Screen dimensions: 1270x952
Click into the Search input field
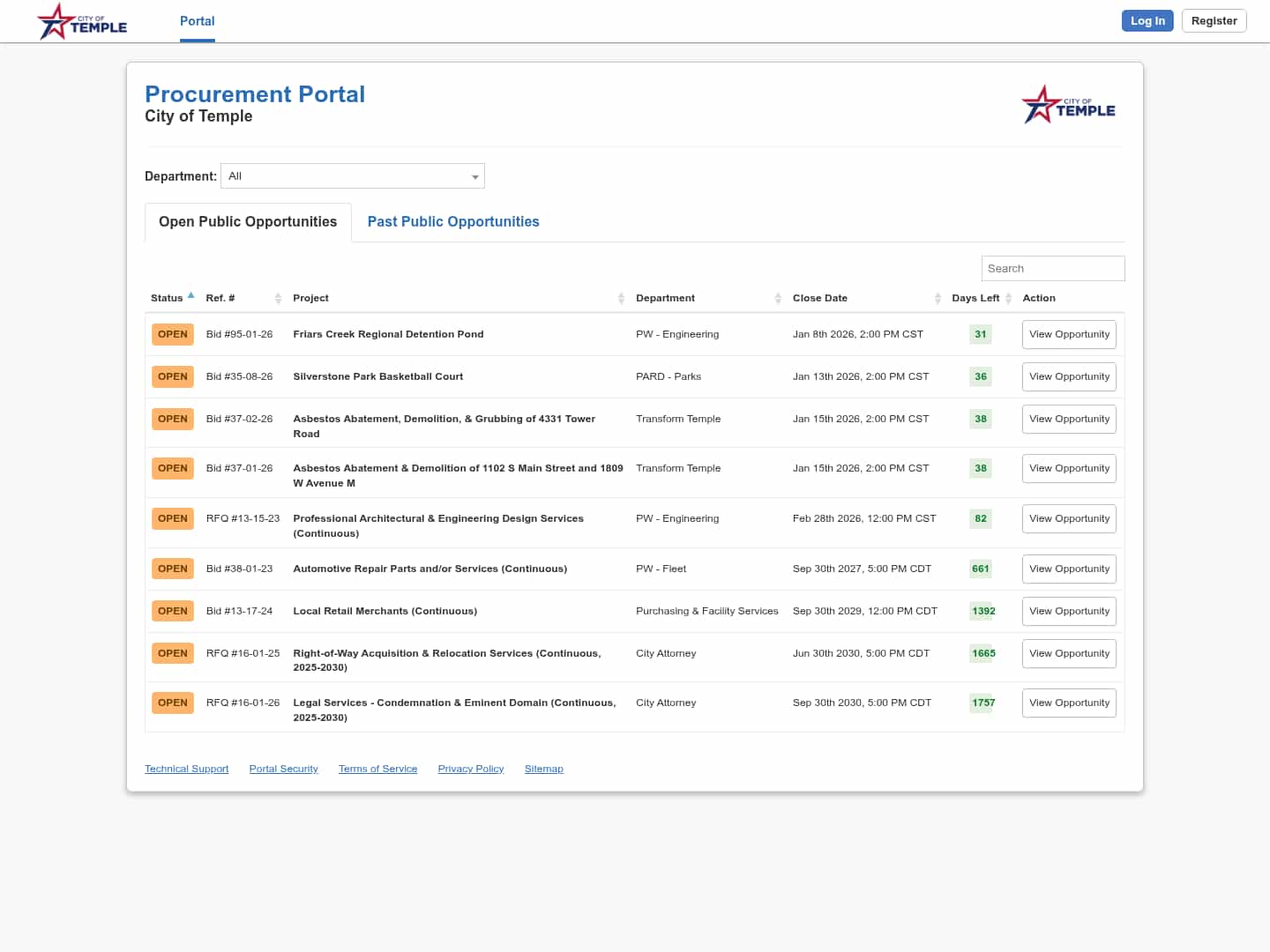(x=1052, y=269)
